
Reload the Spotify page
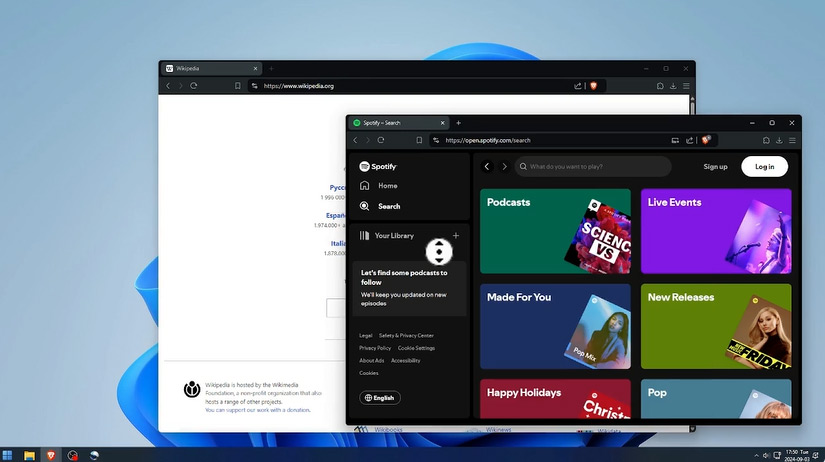[x=381, y=140]
